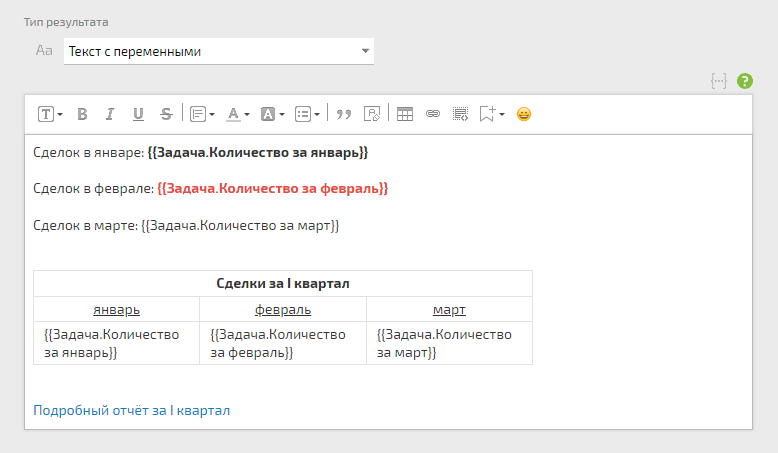
Task: Open the green help question mark
Action: (x=745, y=81)
